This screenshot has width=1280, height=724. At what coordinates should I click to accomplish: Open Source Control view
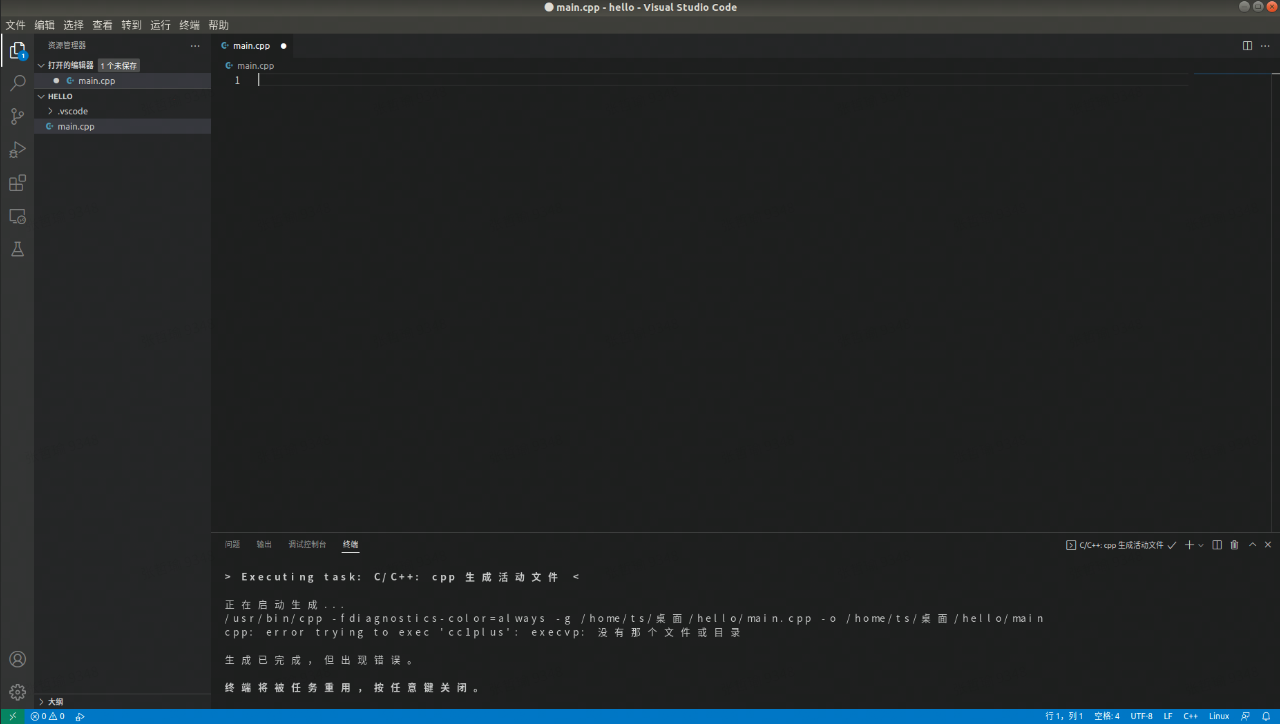click(x=16, y=116)
